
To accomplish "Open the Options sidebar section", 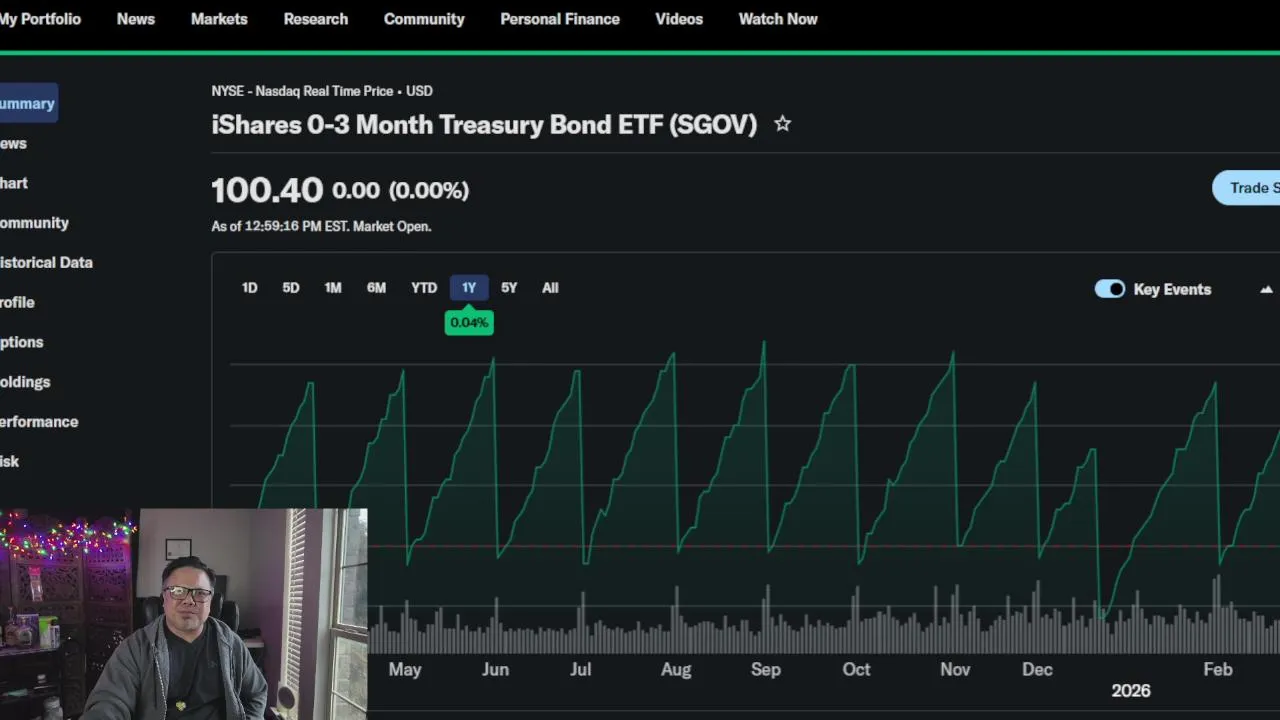I will pos(21,342).
